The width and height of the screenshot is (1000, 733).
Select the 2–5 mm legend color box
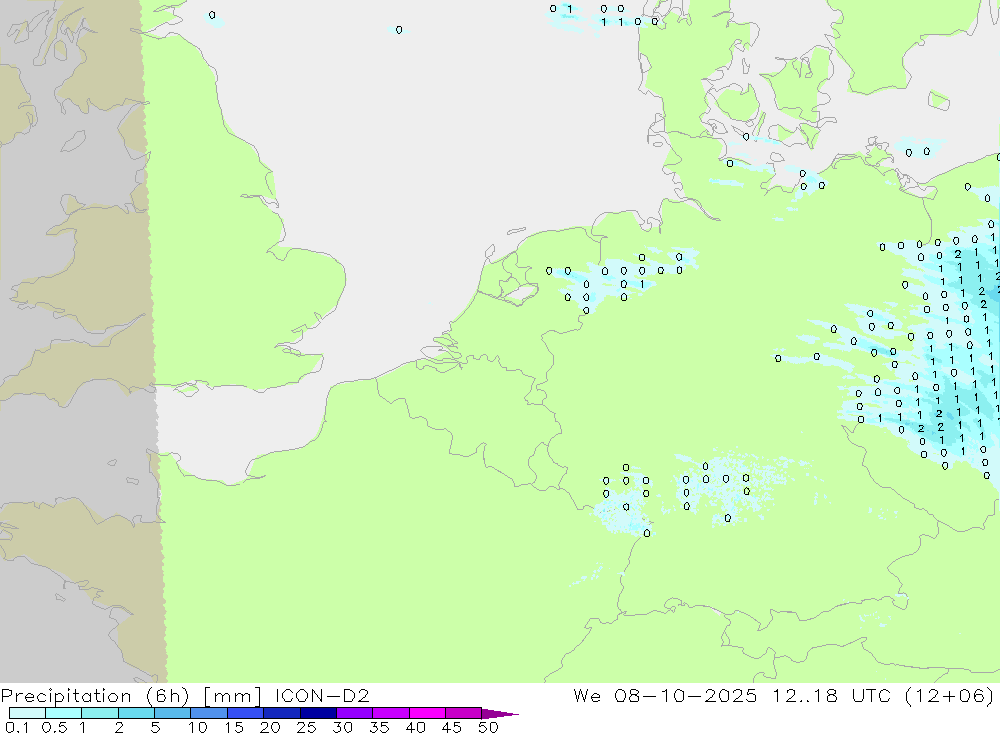(136, 713)
